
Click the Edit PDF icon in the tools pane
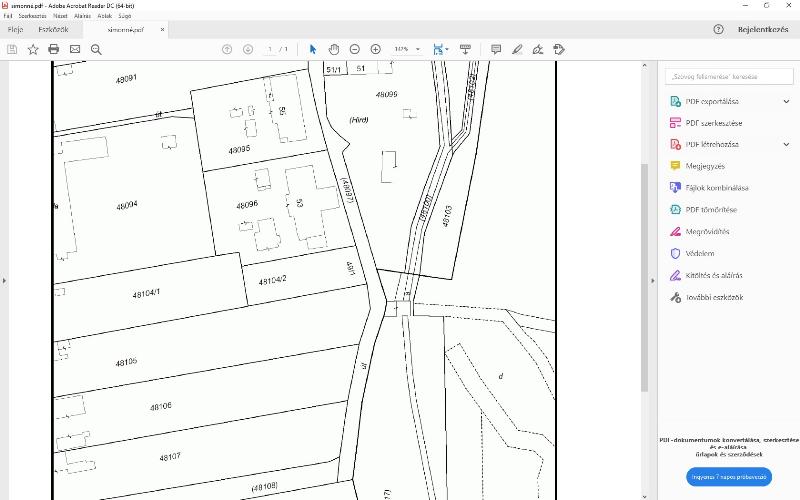pos(675,123)
